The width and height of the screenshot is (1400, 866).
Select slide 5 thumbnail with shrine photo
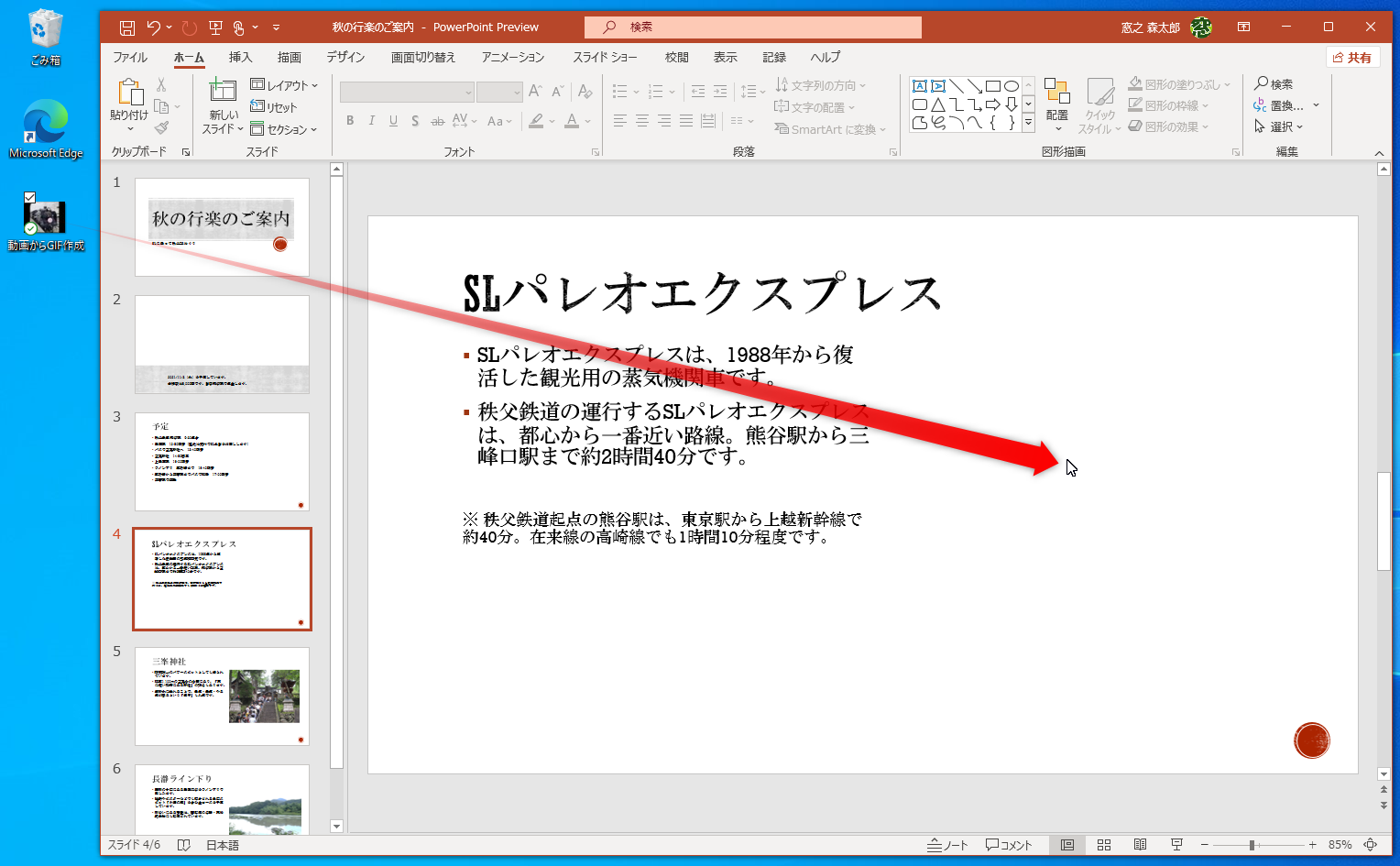pyautogui.click(x=222, y=696)
